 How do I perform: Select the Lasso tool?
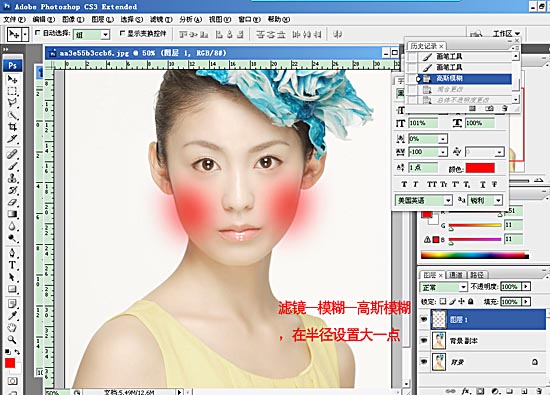[x=12, y=103]
